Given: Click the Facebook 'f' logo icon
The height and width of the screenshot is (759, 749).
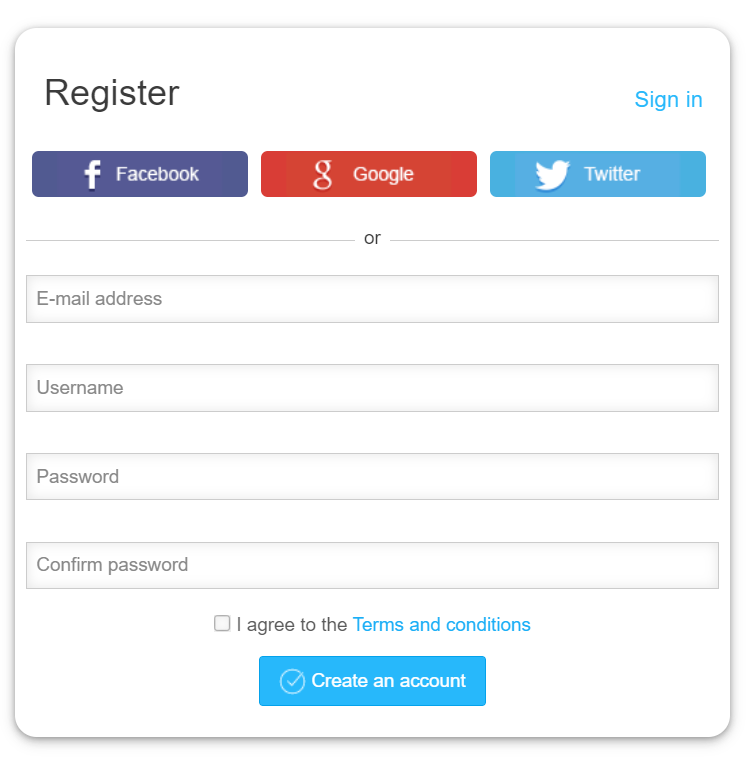Looking at the screenshot, I should tap(92, 174).
